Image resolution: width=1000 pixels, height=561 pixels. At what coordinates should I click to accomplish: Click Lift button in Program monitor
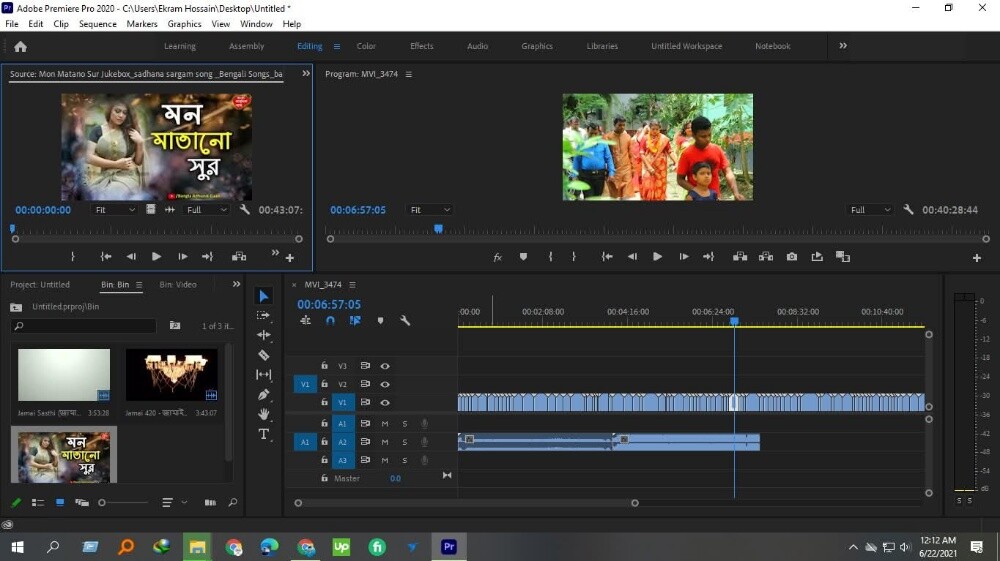[x=740, y=257]
